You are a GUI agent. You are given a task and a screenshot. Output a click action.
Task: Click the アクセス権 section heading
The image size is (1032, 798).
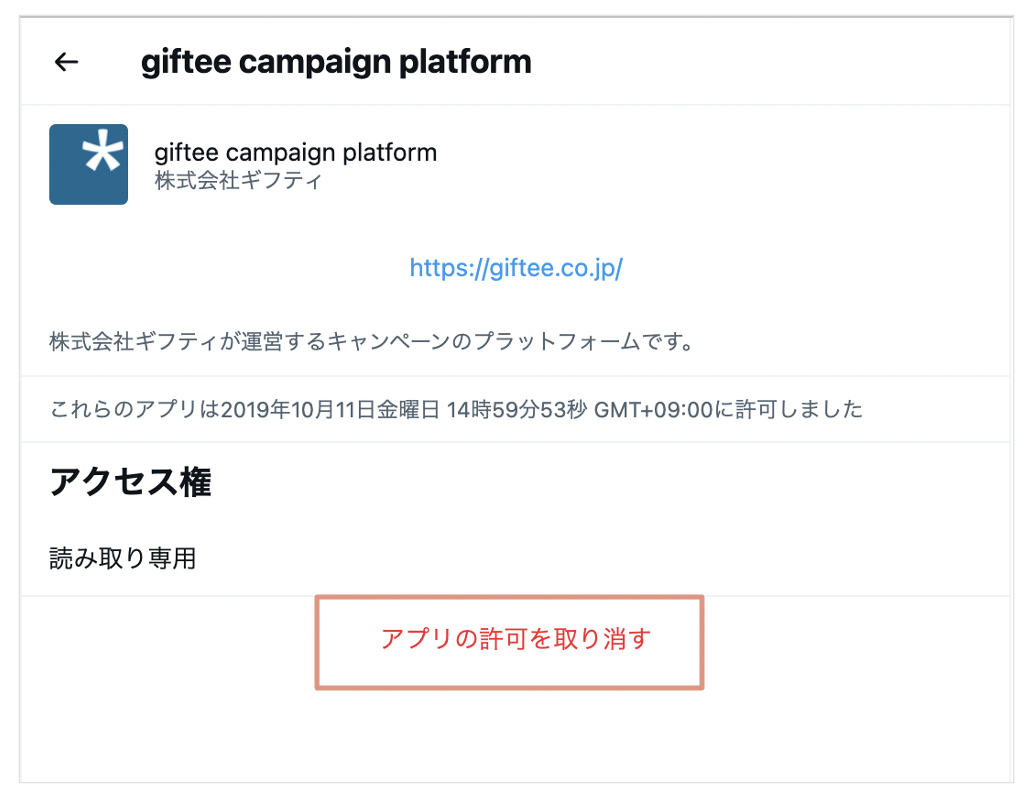[130, 483]
